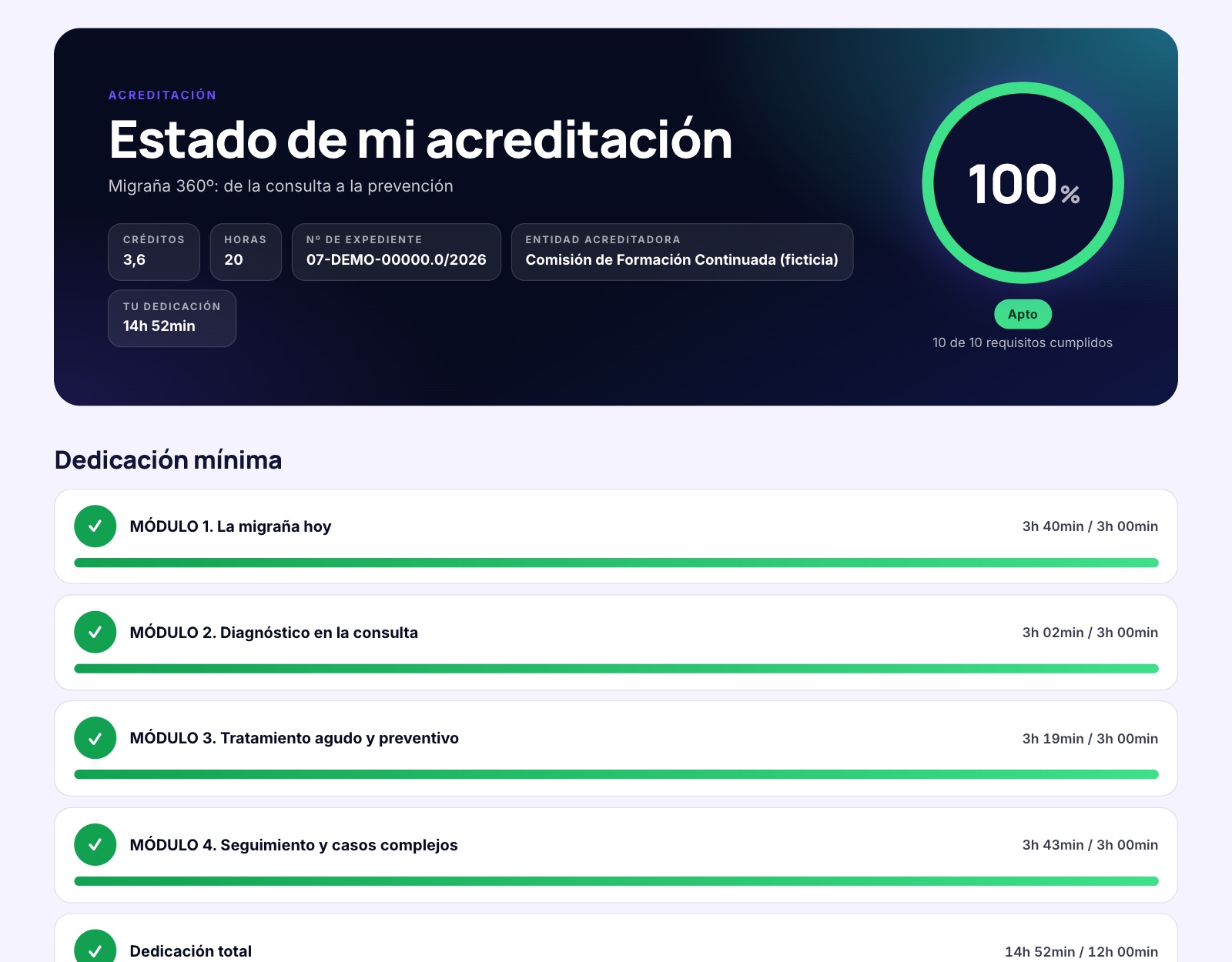Click the '3h 43min / 3h 00min' time value

point(1090,845)
